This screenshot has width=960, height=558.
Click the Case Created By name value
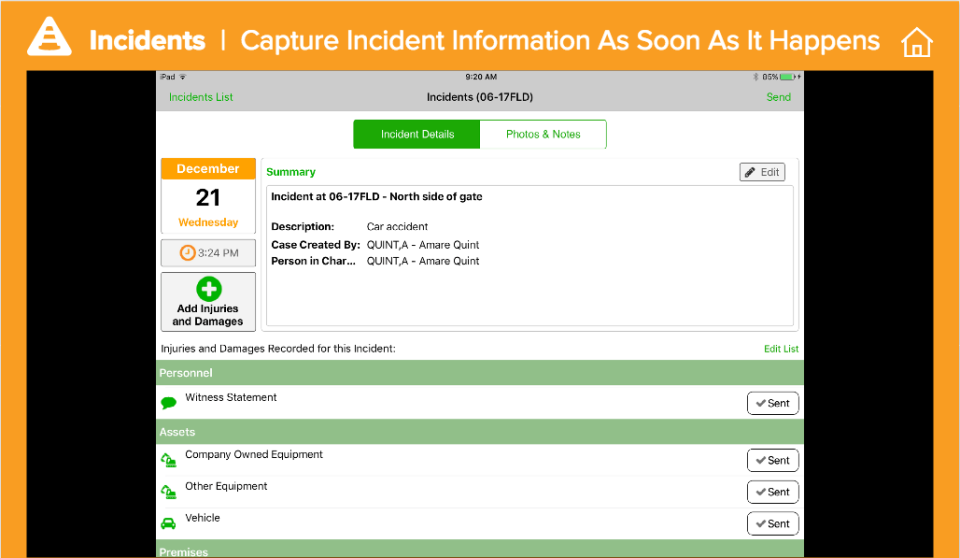tap(422, 245)
